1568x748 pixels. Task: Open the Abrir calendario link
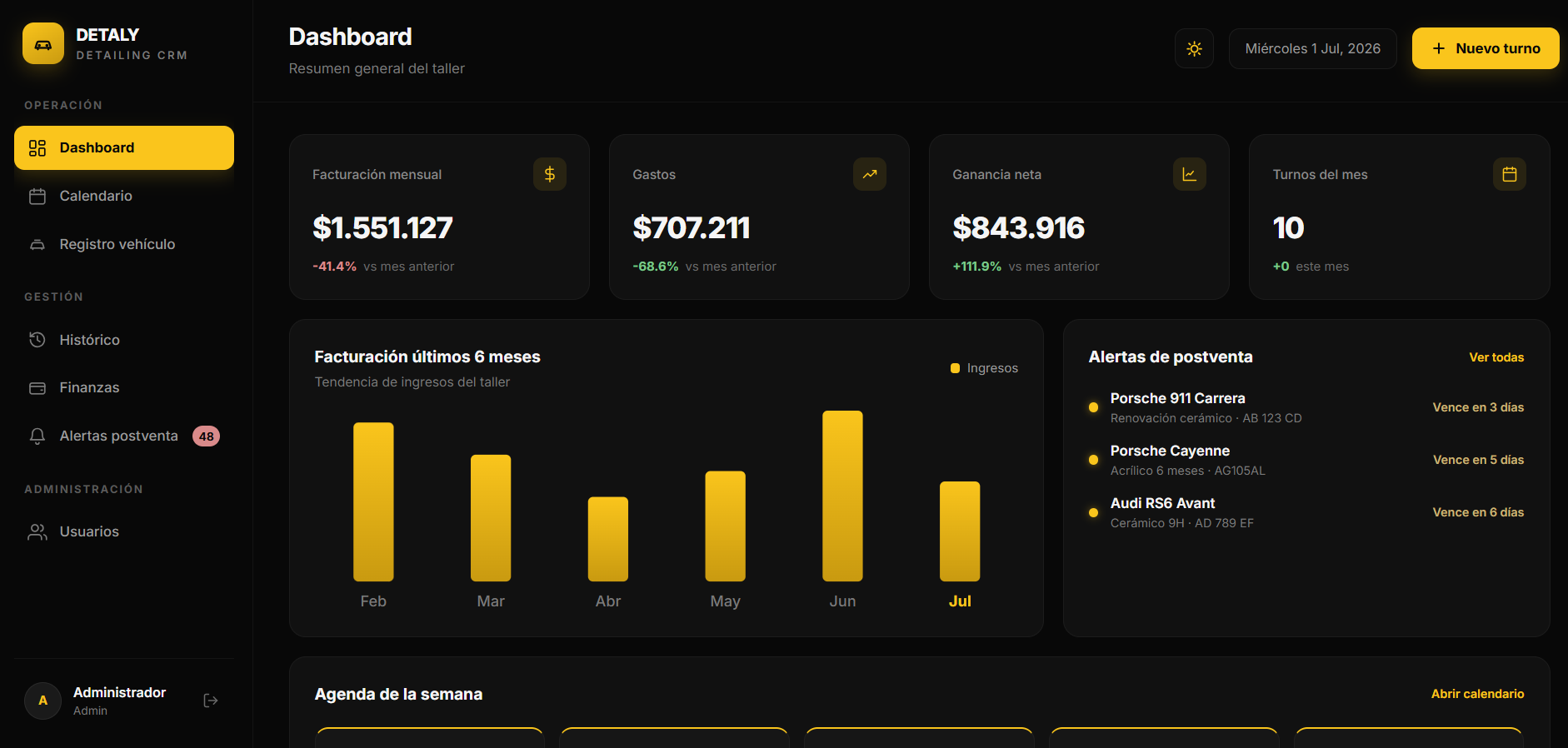pos(1478,694)
